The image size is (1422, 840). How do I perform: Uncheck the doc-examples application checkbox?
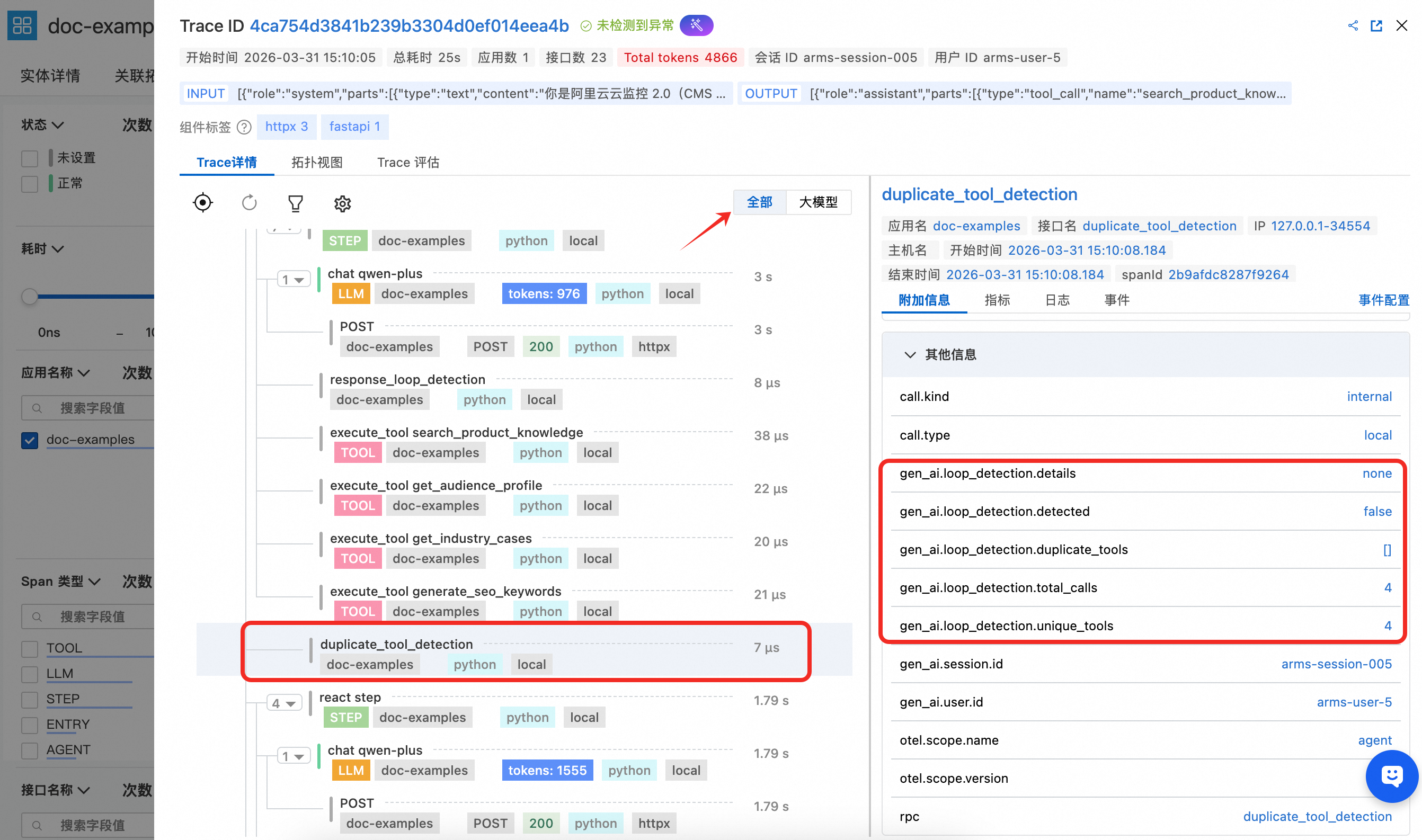tap(30, 440)
